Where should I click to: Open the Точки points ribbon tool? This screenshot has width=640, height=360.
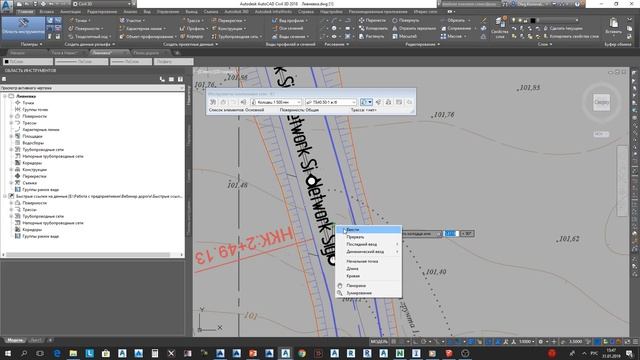pyautogui.click(x=80, y=20)
